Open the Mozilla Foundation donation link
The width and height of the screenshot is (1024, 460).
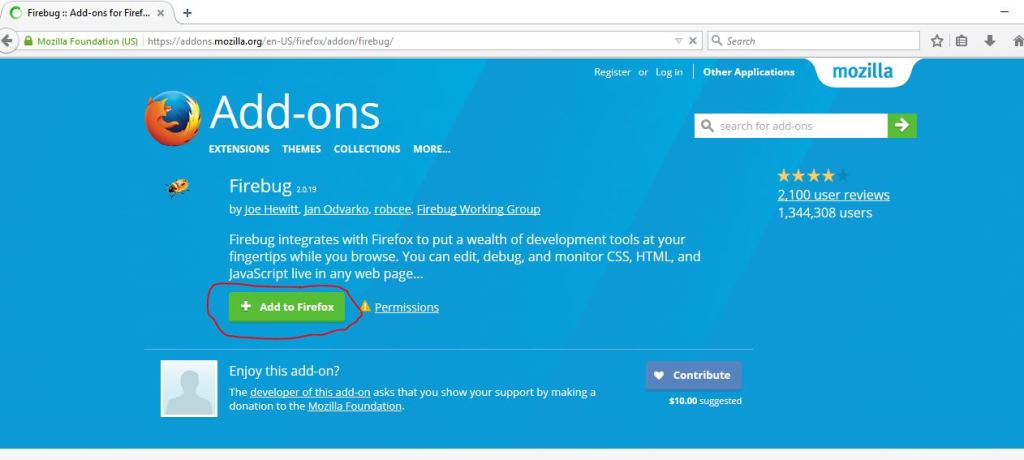(355, 406)
